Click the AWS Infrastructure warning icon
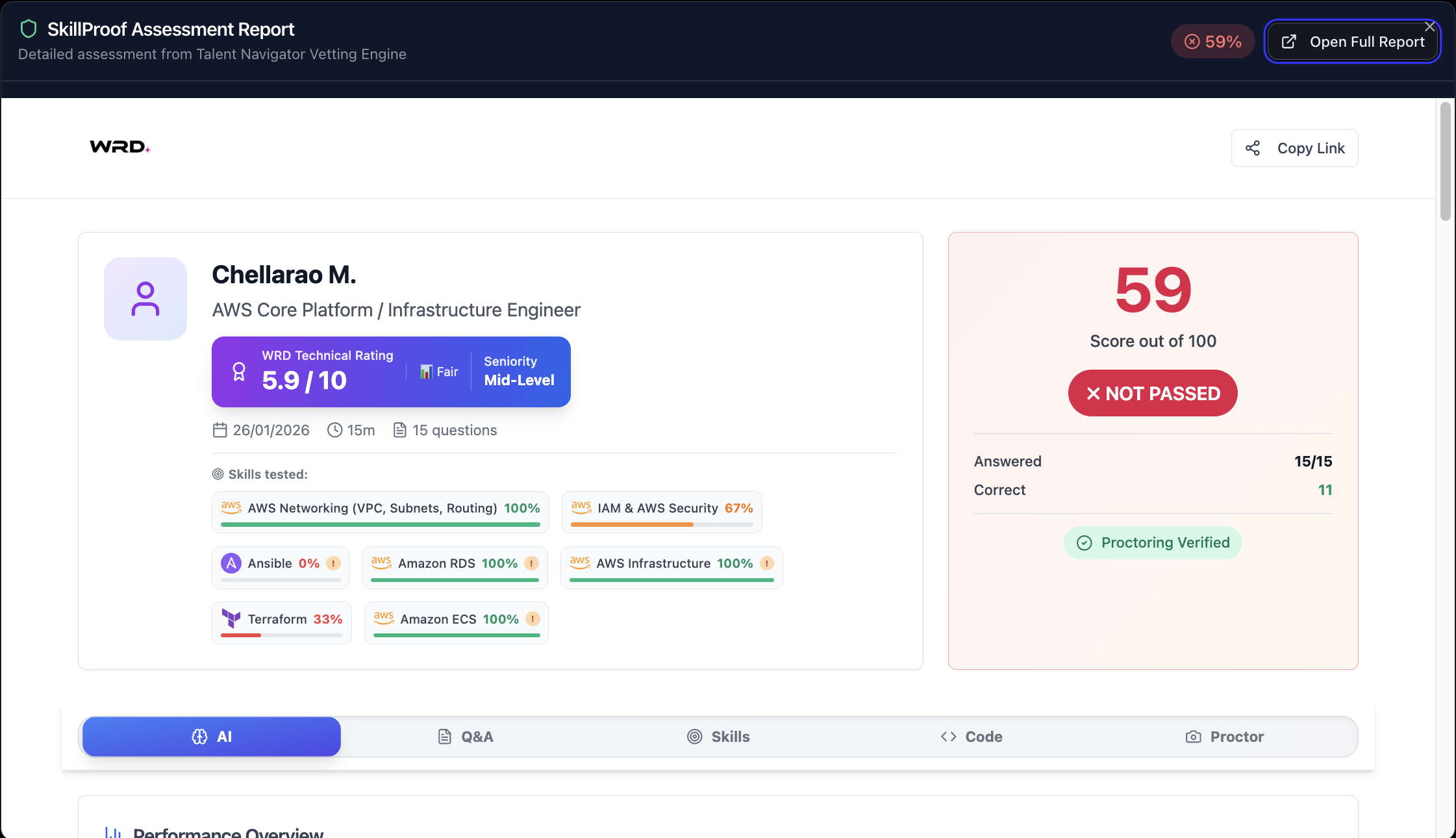 click(767, 563)
